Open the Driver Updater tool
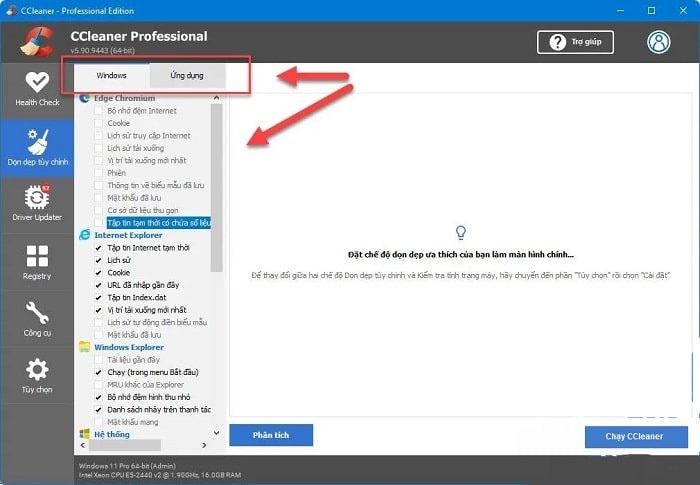Screen dimensions: 700x485 pyautogui.click(x=37, y=204)
